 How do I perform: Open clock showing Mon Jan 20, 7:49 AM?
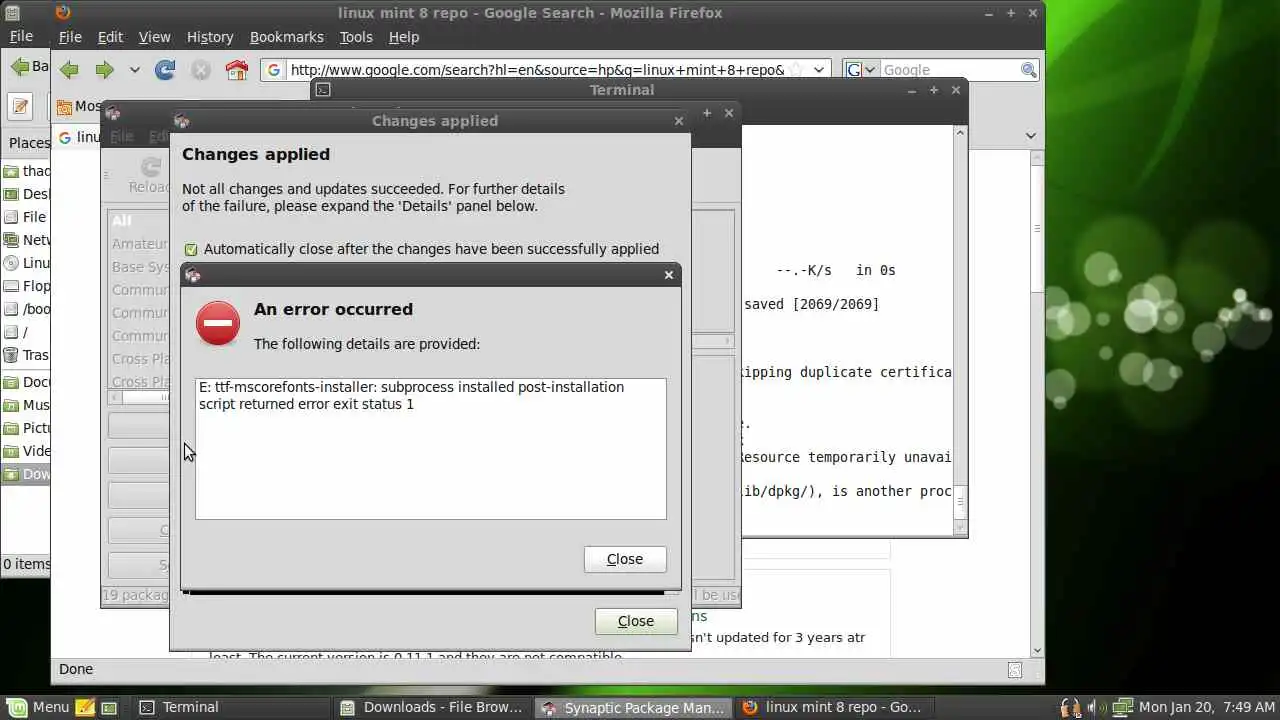click(1207, 707)
